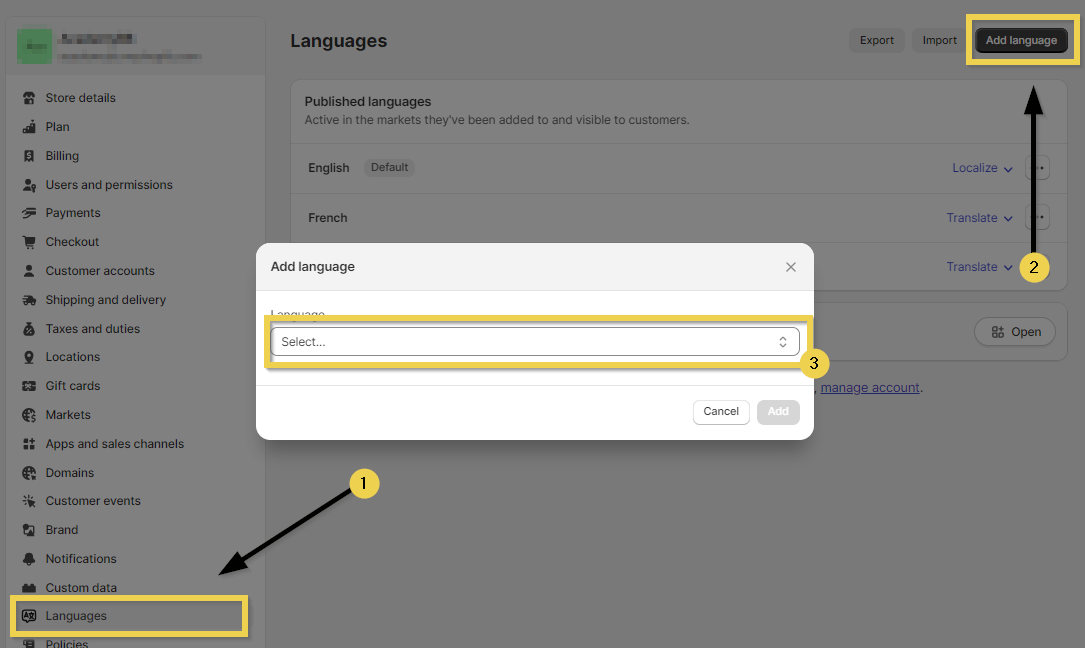Click the Notifications bell icon
Image resolution: width=1085 pixels, height=648 pixels.
coord(29,559)
